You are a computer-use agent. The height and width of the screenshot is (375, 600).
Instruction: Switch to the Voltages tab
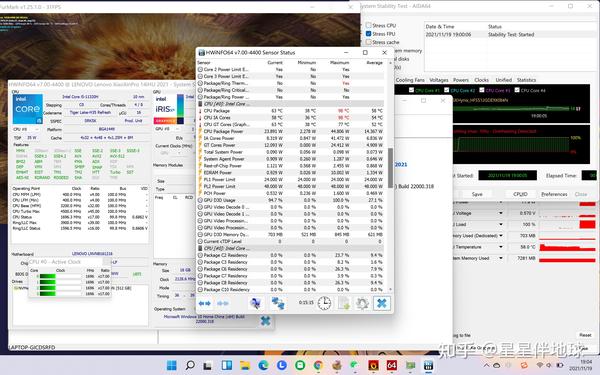click(x=439, y=80)
